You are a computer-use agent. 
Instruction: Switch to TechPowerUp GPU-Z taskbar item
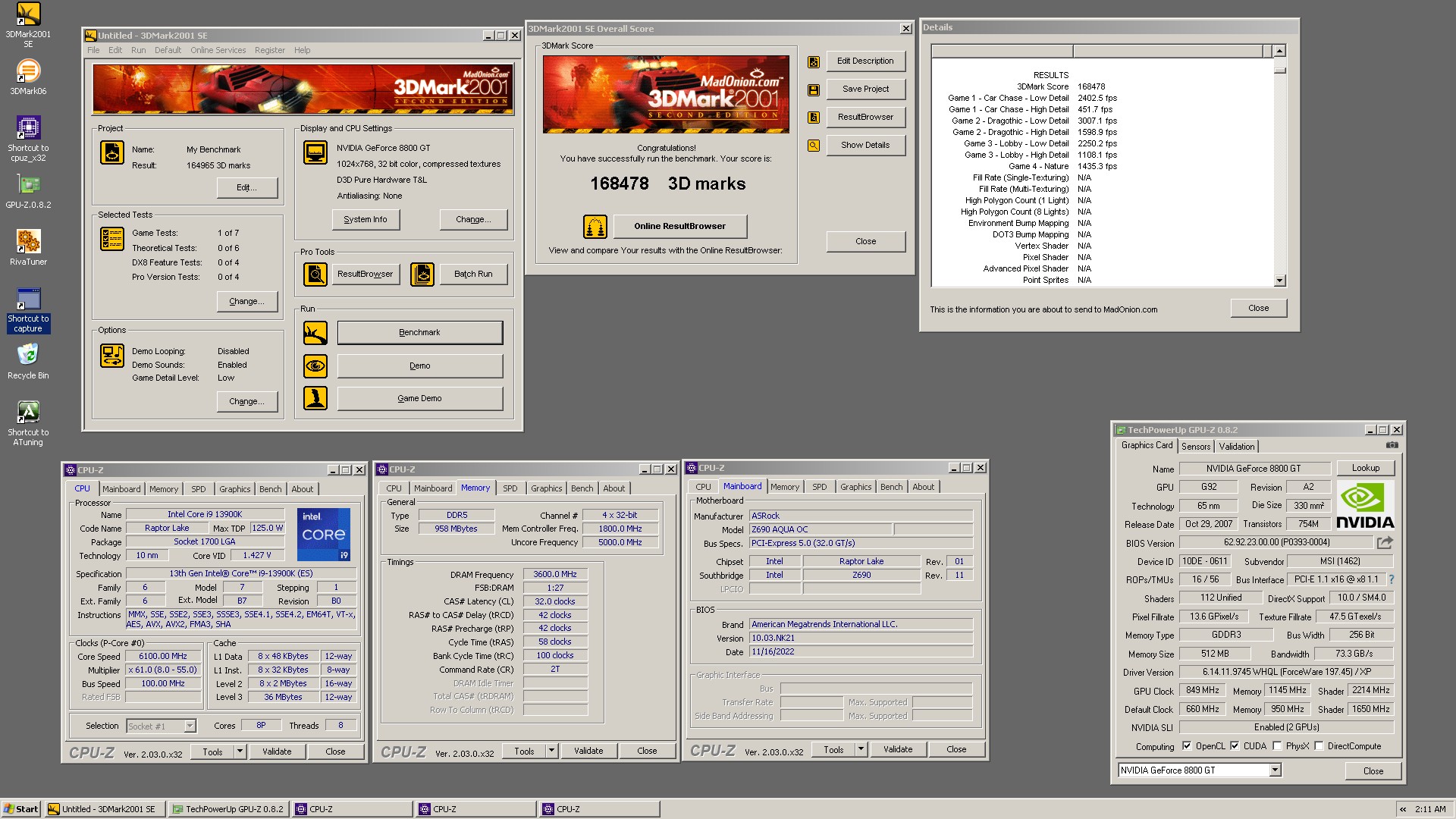(228, 809)
